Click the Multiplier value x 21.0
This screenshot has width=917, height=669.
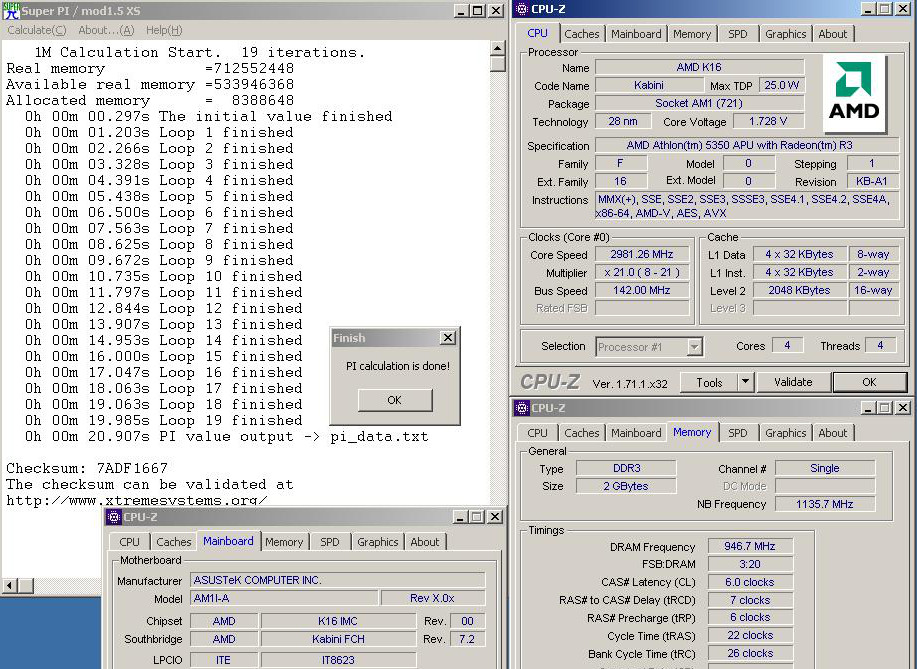[642, 273]
